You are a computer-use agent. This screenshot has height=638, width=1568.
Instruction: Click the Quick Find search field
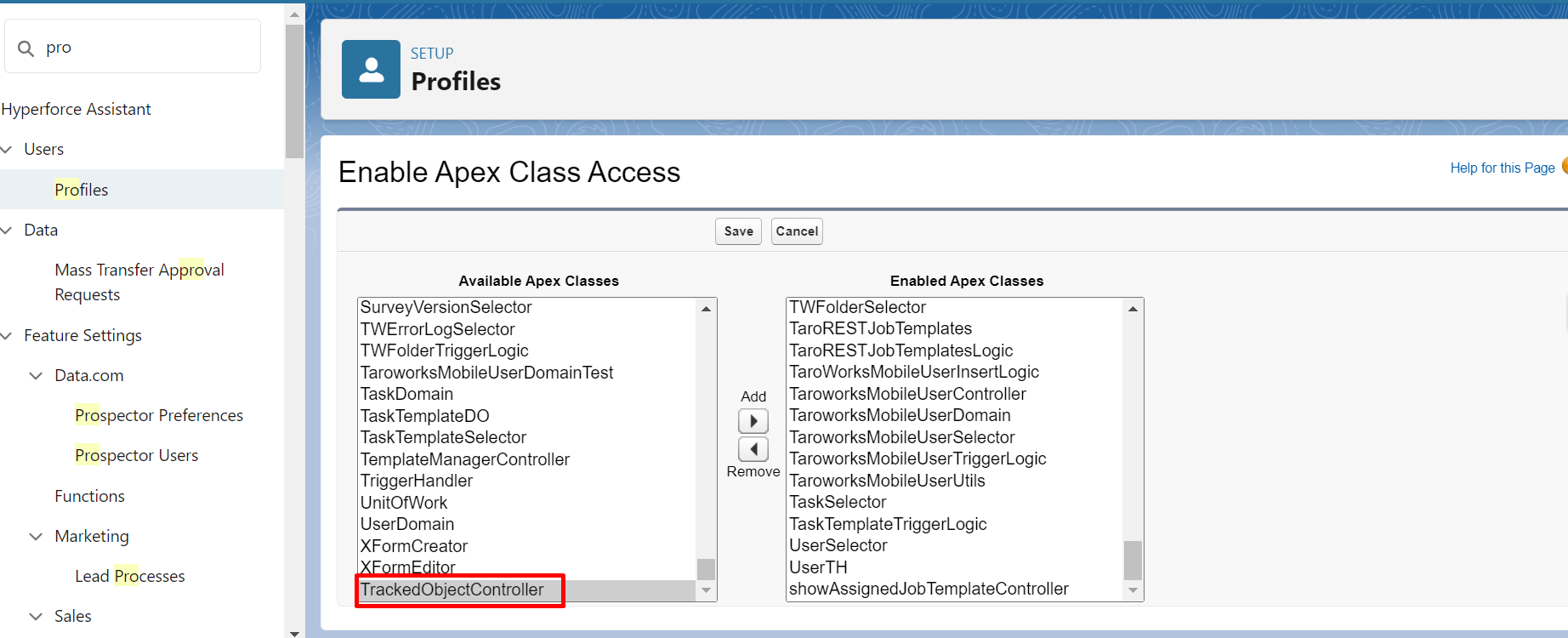(x=145, y=48)
